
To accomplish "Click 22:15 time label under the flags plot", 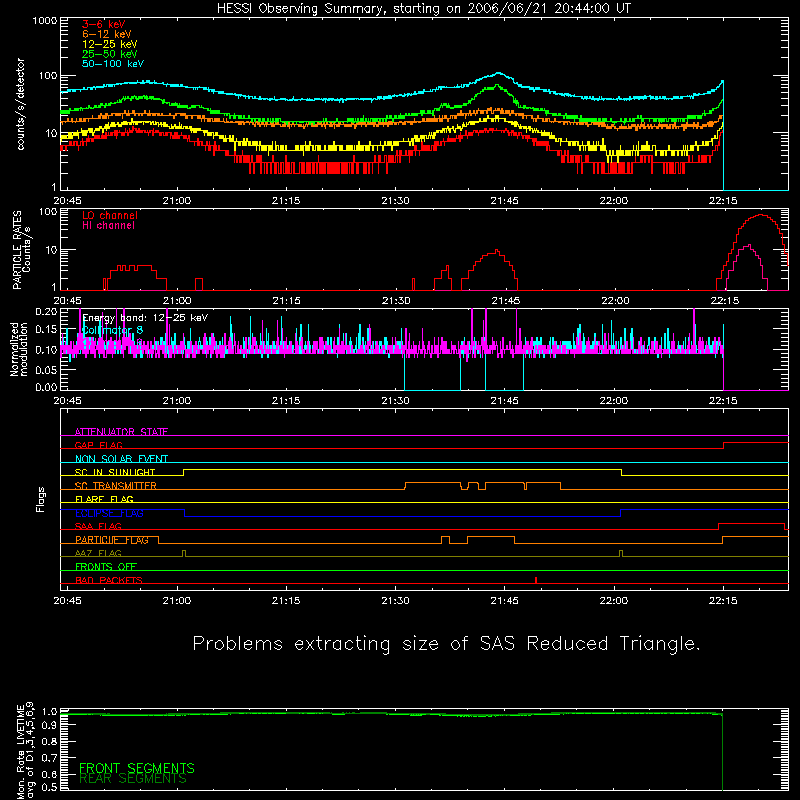I will pyautogui.click(x=723, y=601).
